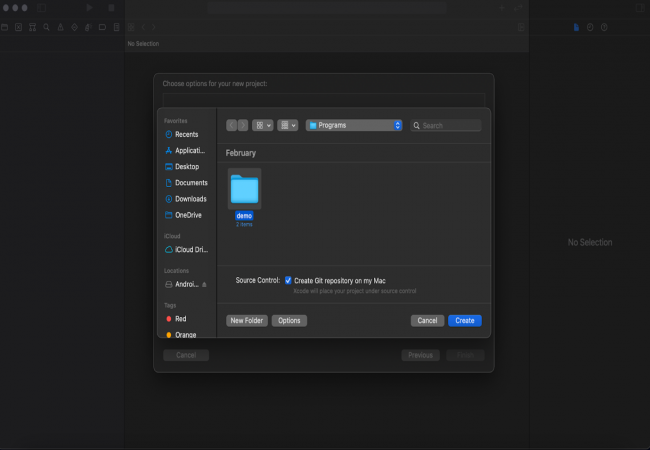
Task: Open Recents in the Favorites sidebar
Action: click(x=187, y=134)
